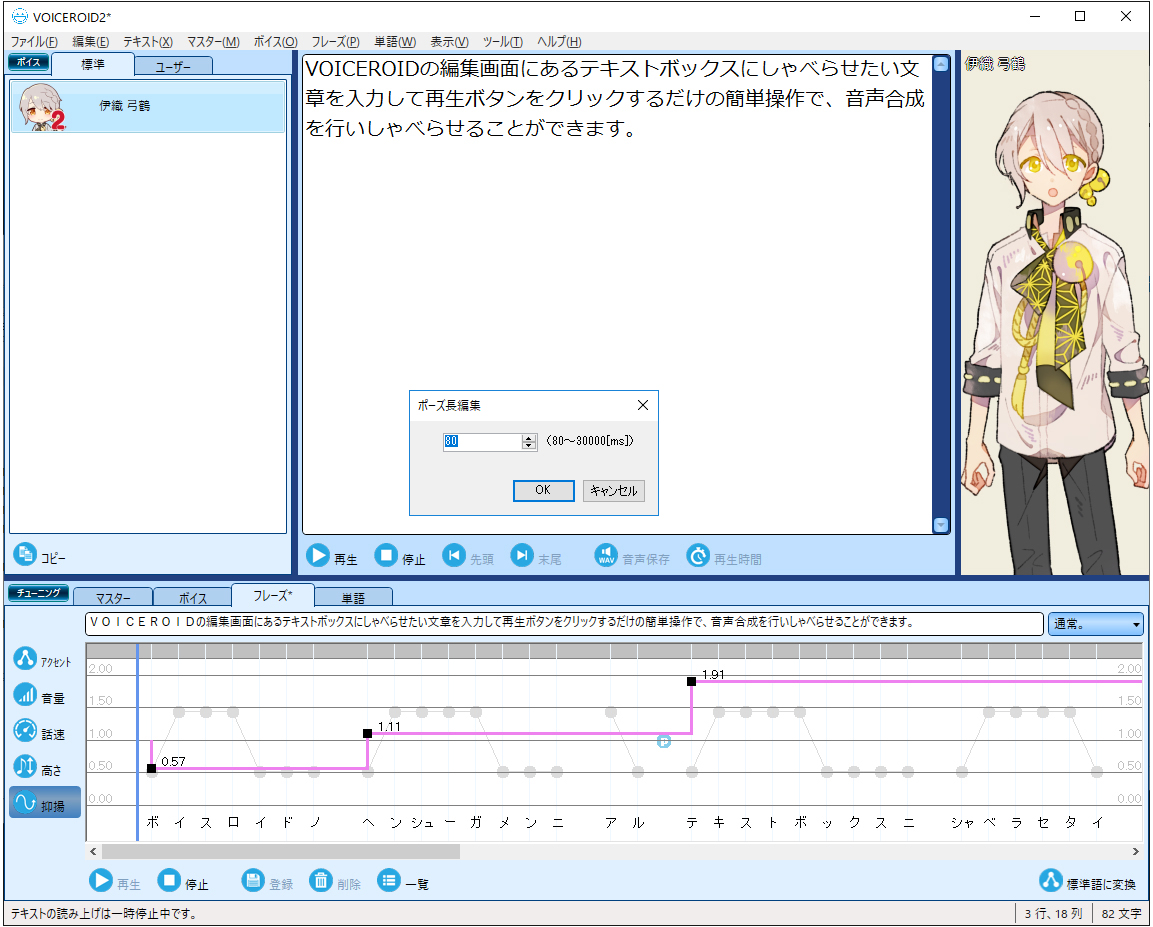Confirm pause length with OK
Screen dimensions: 1153x927
coord(543,490)
